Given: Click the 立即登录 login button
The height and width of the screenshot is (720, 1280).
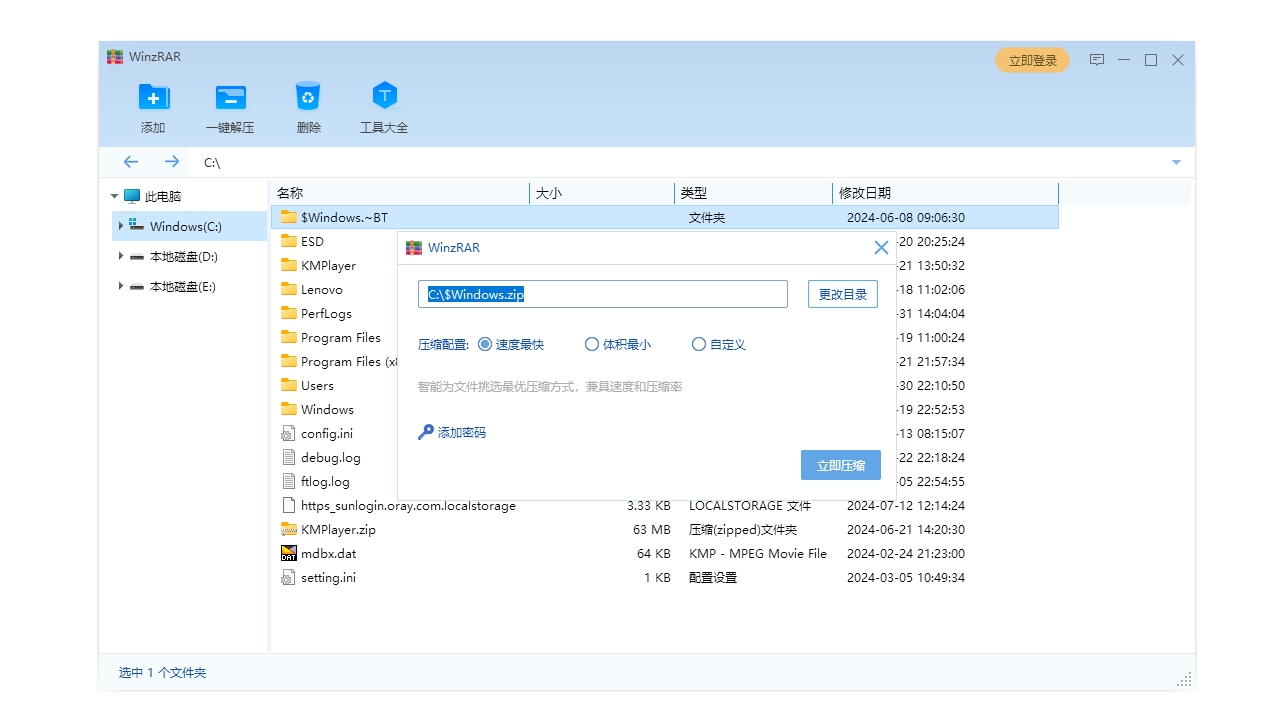Looking at the screenshot, I should (1032, 60).
